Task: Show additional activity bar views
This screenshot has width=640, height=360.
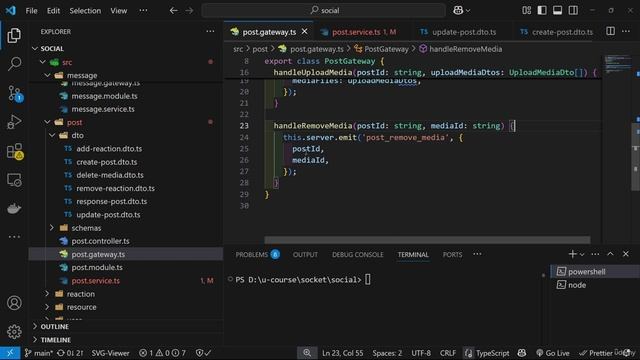Action: pos(14,237)
